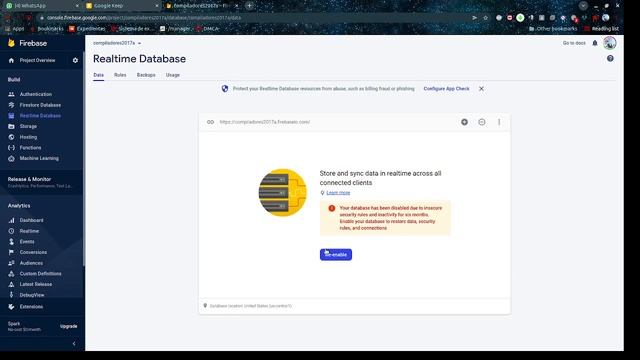Viewport: 640px width, 360px height.
Task: Switch to the Backups tab
Action: click(x=146, y=75)
